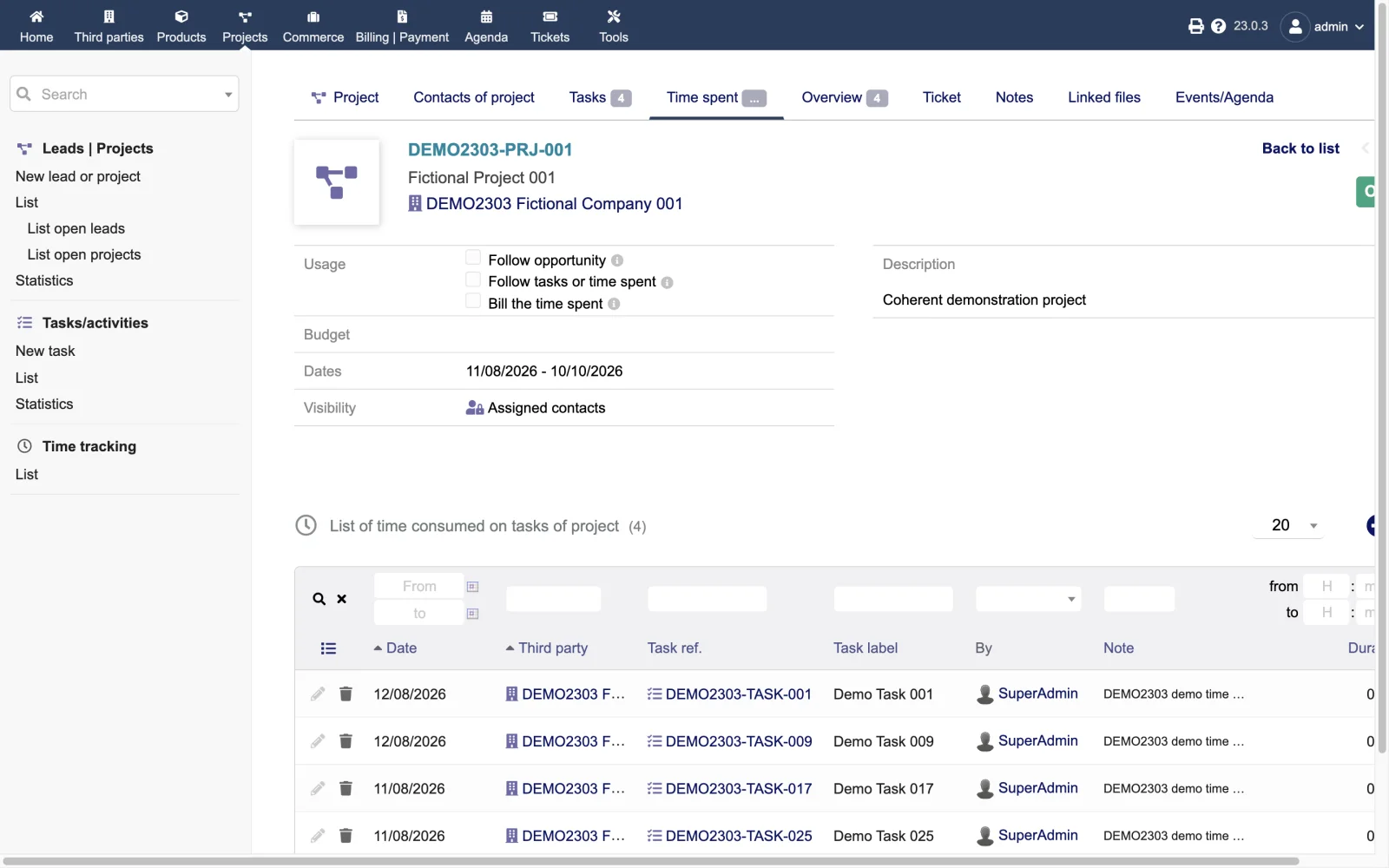Open Third parties from the top bar
Screen dimensions: 1389x868
109,26
